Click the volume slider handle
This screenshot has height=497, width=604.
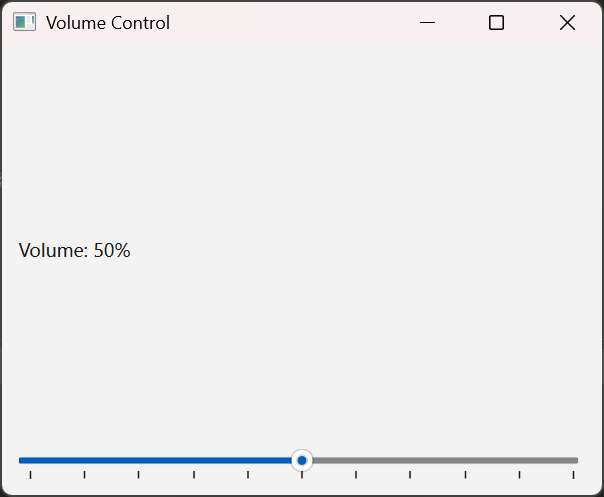[x=302, y=460]
